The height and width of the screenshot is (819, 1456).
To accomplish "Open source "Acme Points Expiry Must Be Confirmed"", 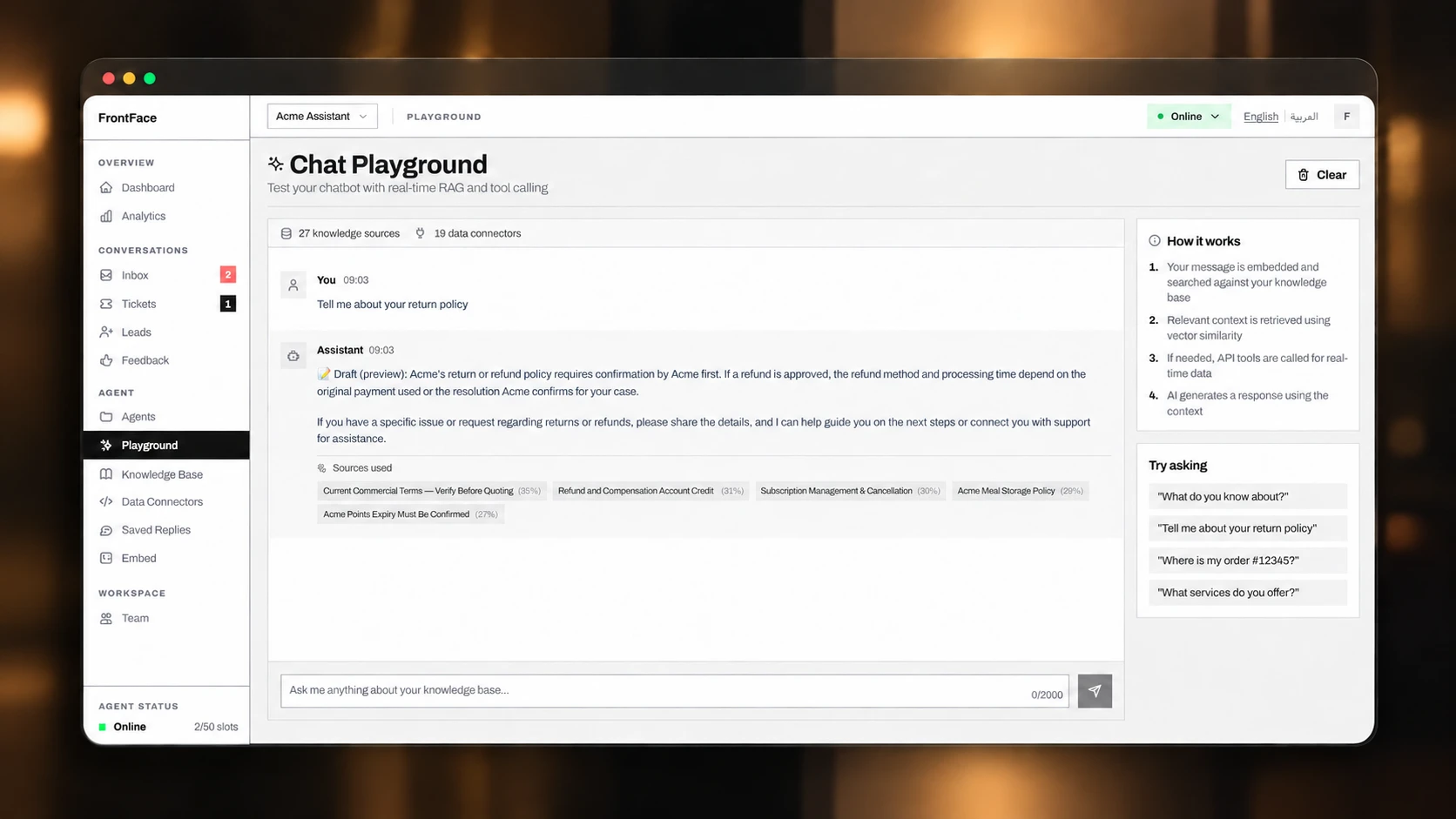I will [x=410, y=514].
